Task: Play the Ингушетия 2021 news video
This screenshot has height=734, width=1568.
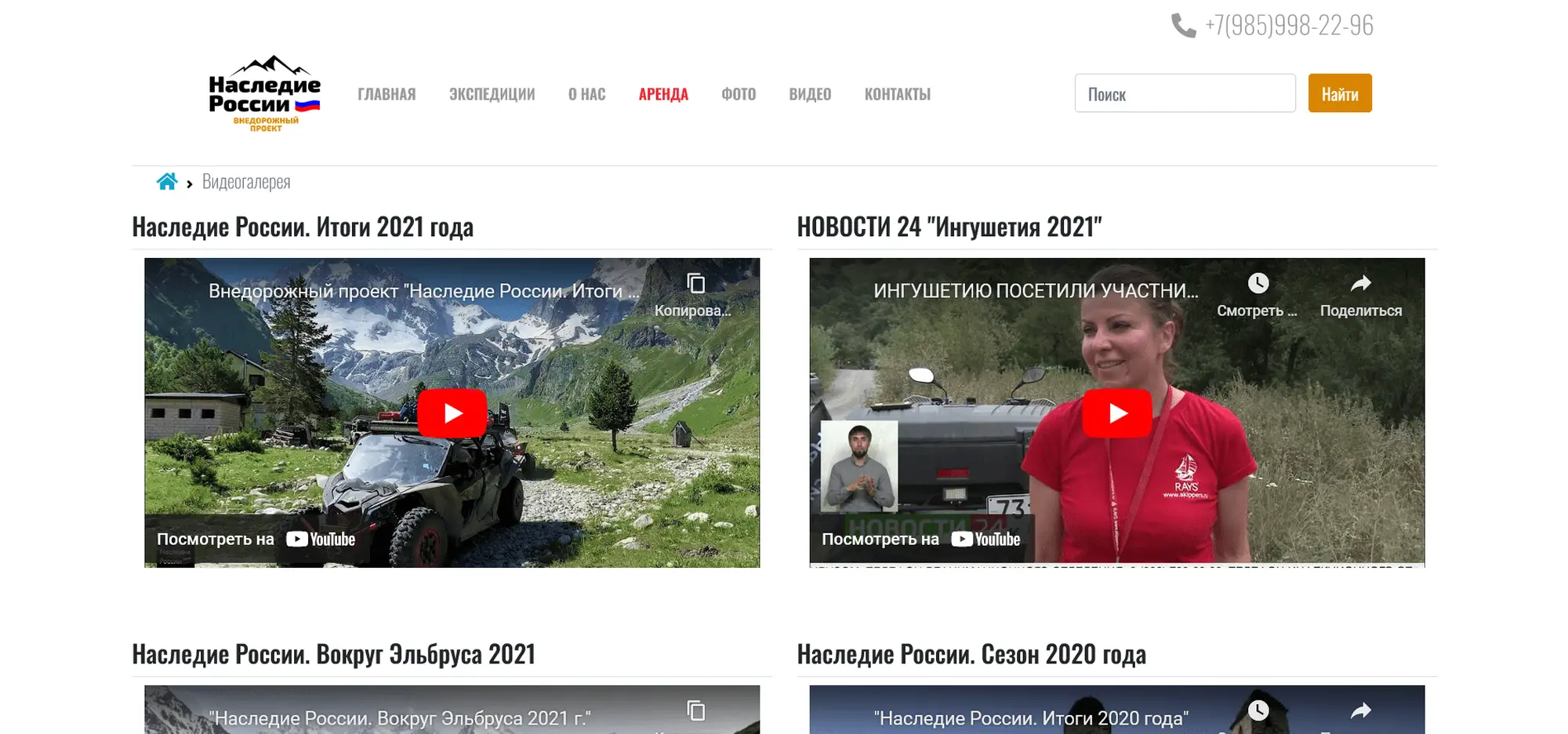Action: click(1116, 413)
